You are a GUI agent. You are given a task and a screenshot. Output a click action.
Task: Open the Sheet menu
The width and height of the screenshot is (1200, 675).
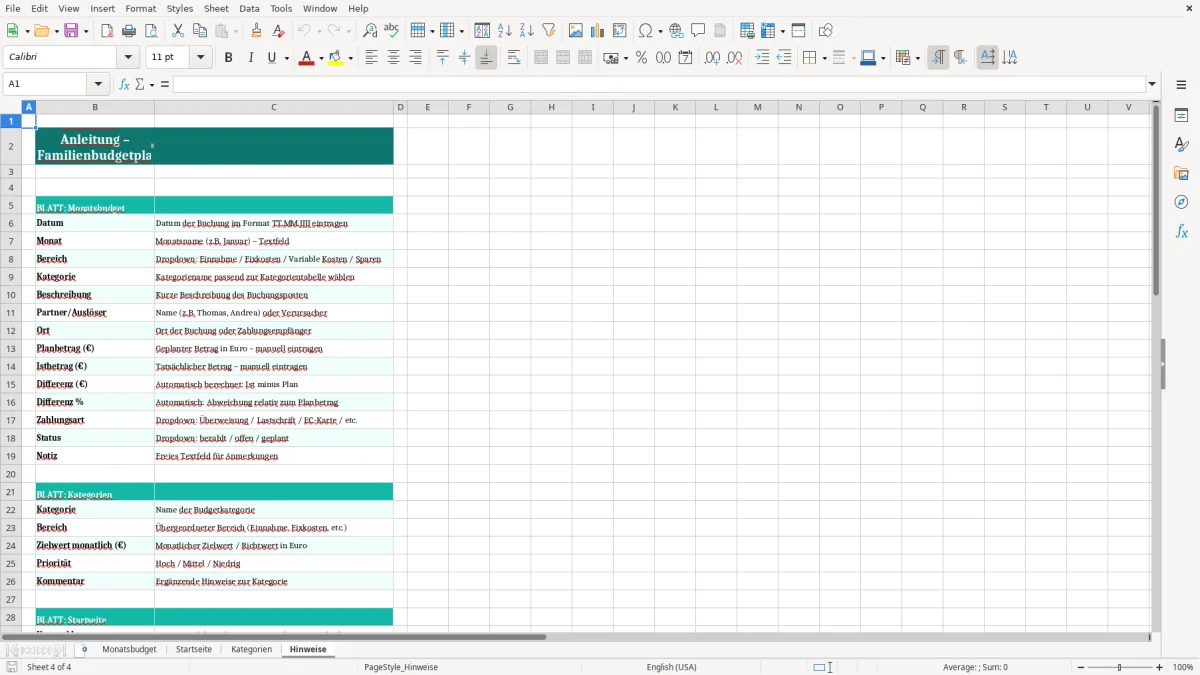[217, 8]
